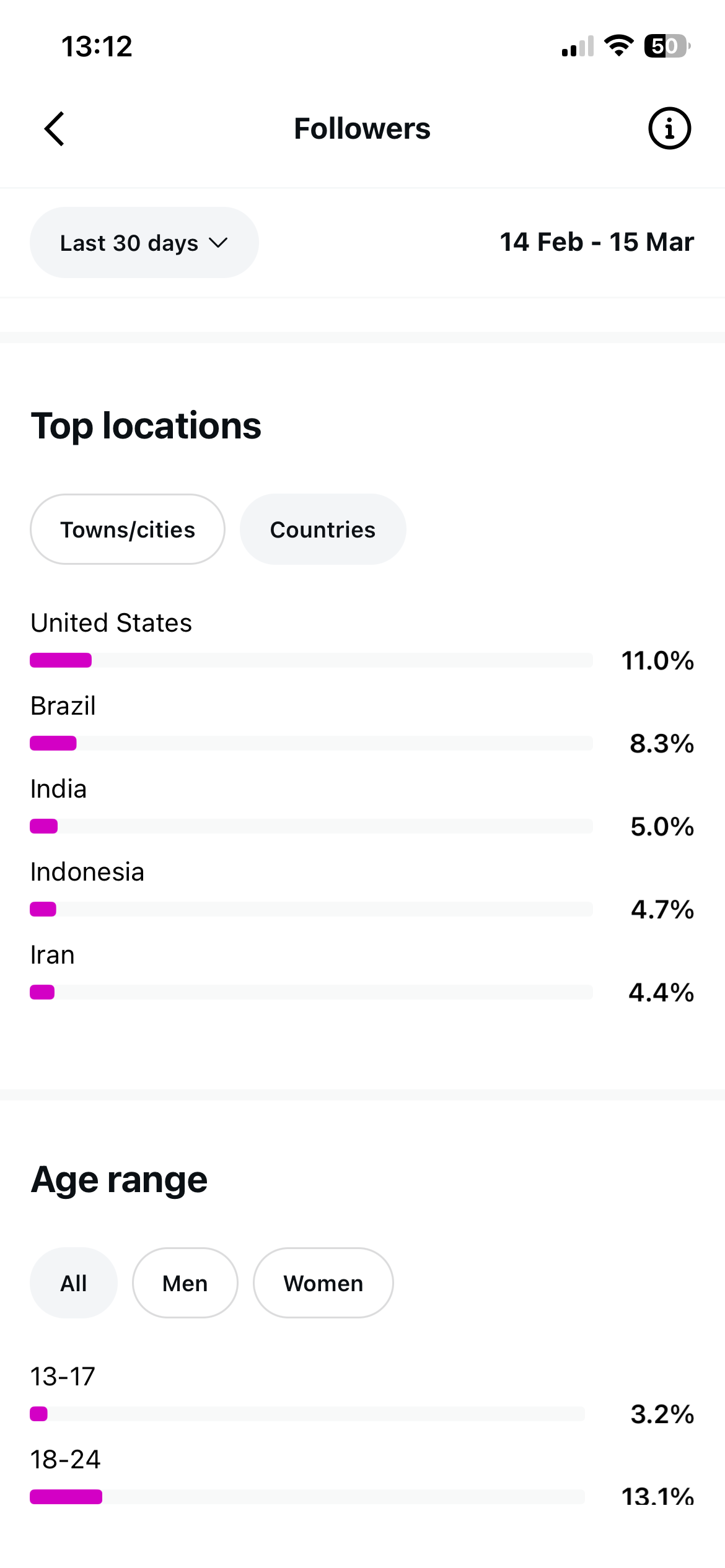
Task: Click the chevron beside Last 30 days
Action: tap(218, 243)
